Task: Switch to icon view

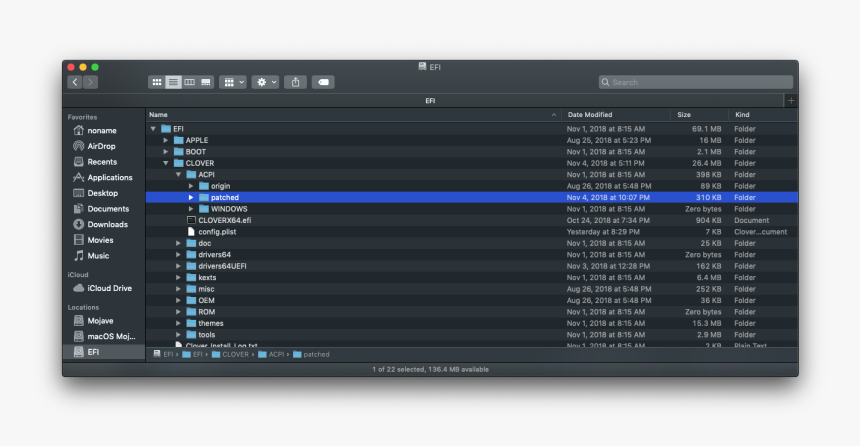Action: click(x=157, y=82)
